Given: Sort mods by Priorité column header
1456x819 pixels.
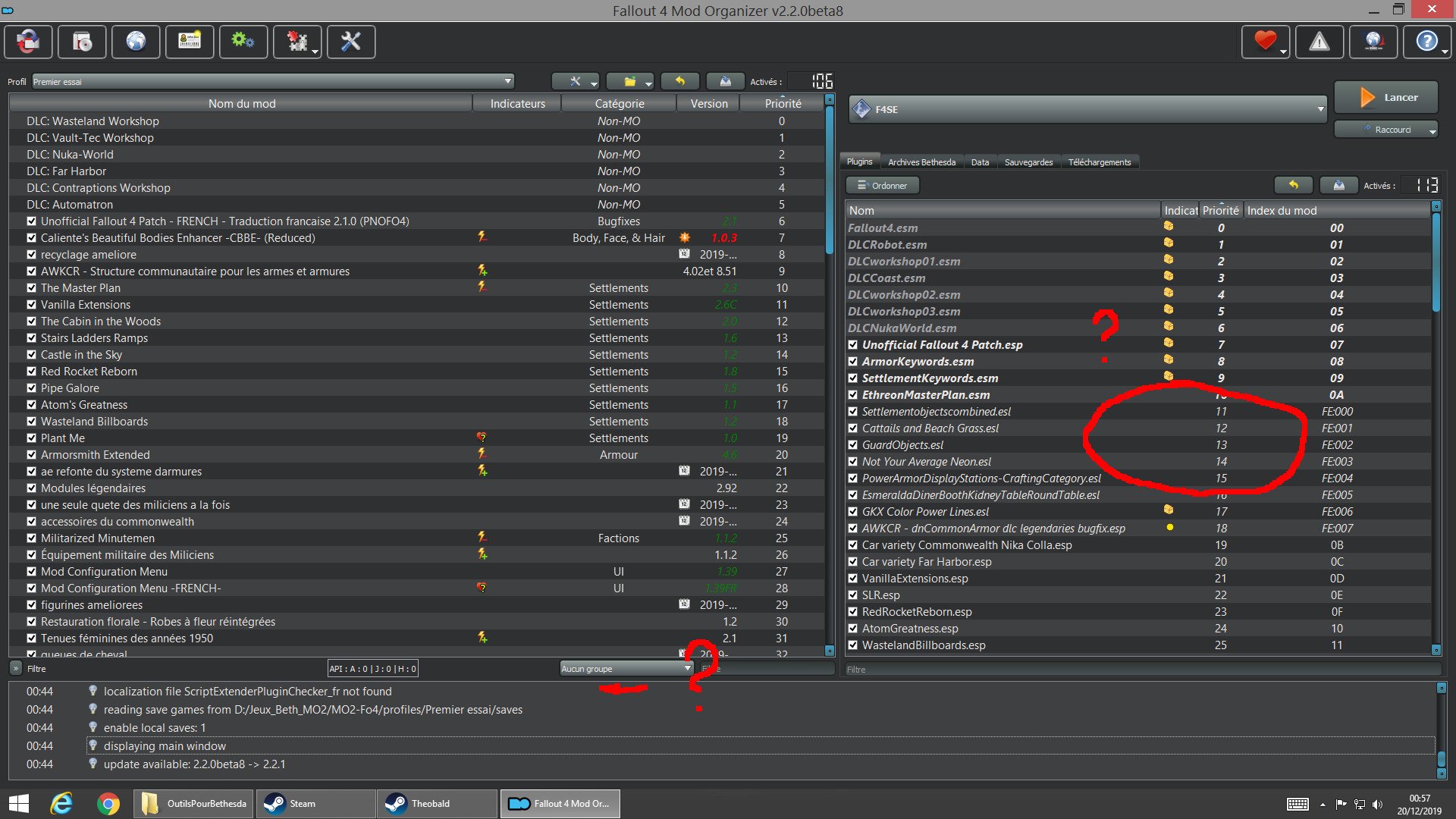Looking at the screenshot, I should [x=783, y=103].
